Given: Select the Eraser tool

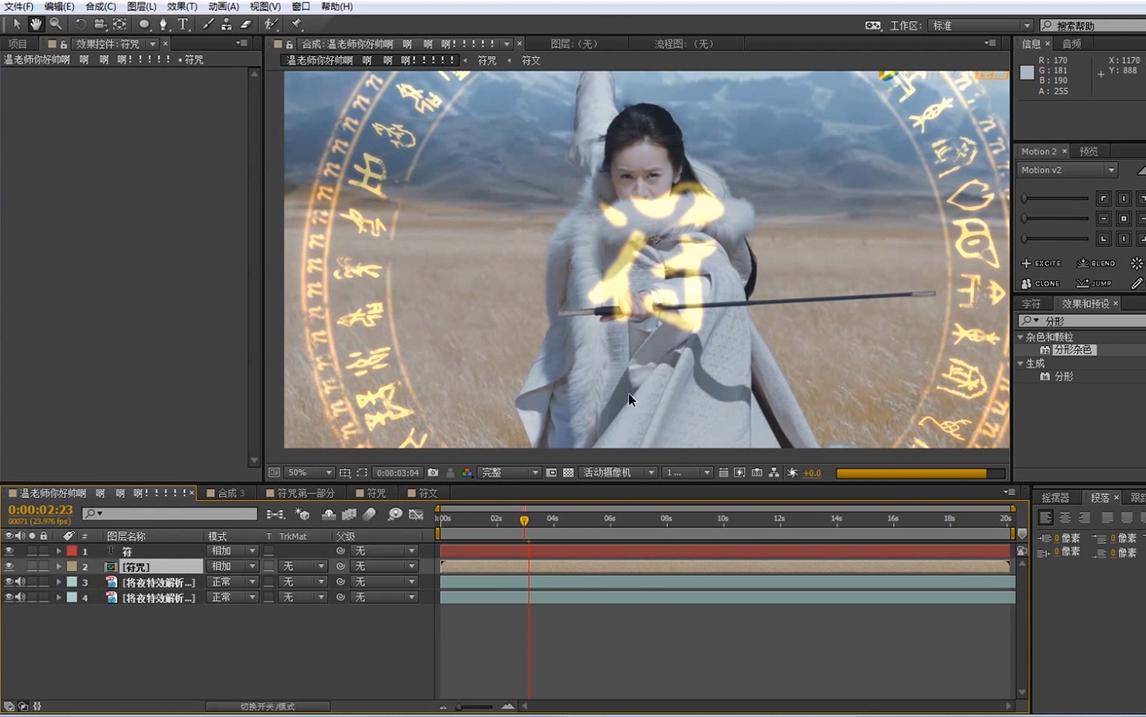Looking at the screenshot, I should coord(247,24).
